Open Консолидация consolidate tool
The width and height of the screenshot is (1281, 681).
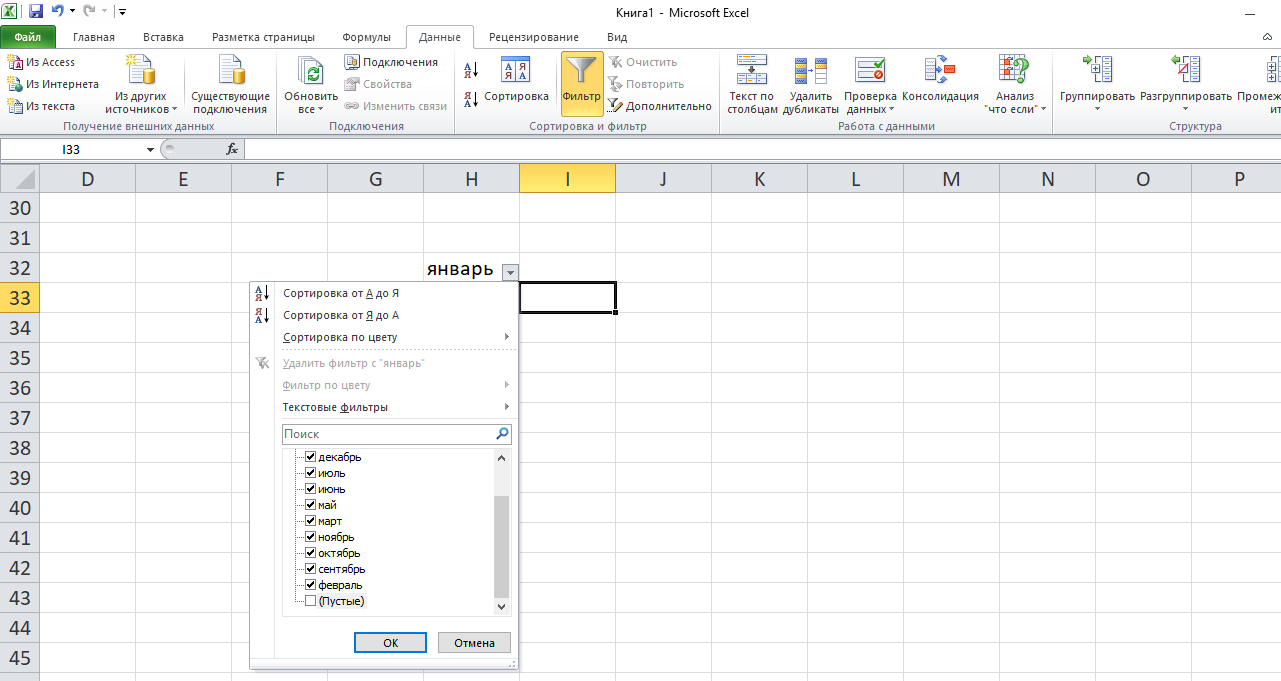click(x=940, y=80)
